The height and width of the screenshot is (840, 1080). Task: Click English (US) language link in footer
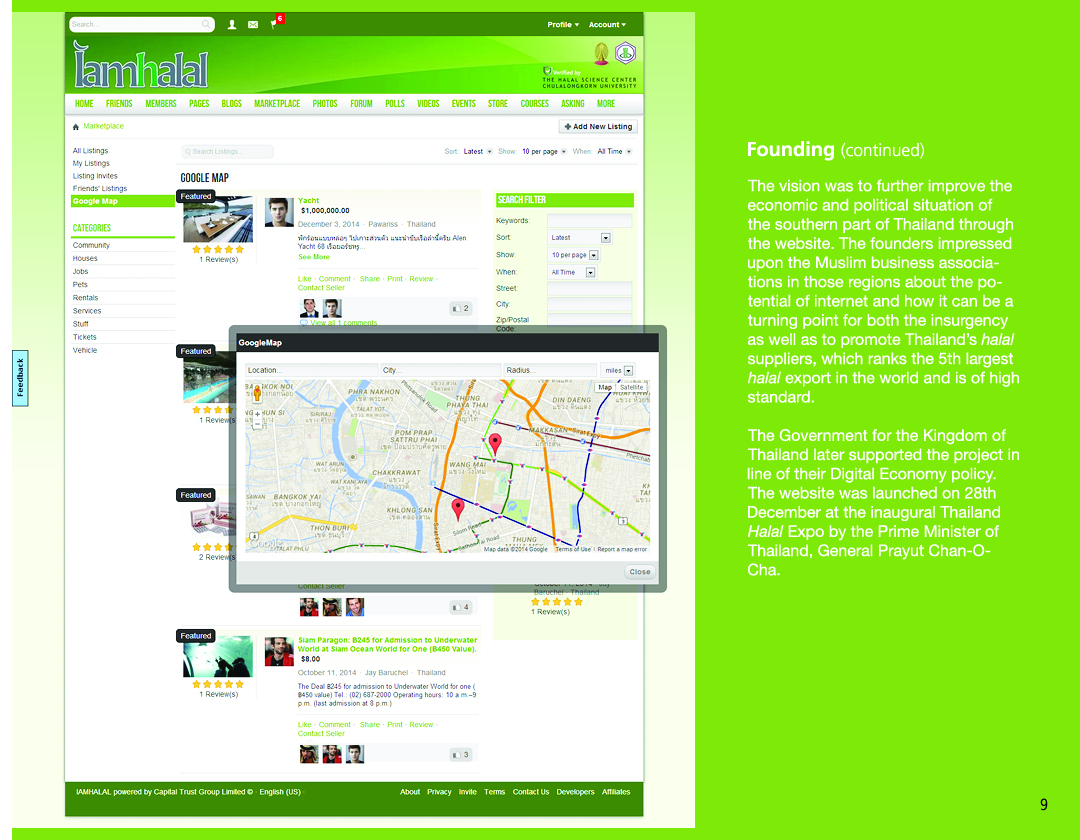[280, 792]
